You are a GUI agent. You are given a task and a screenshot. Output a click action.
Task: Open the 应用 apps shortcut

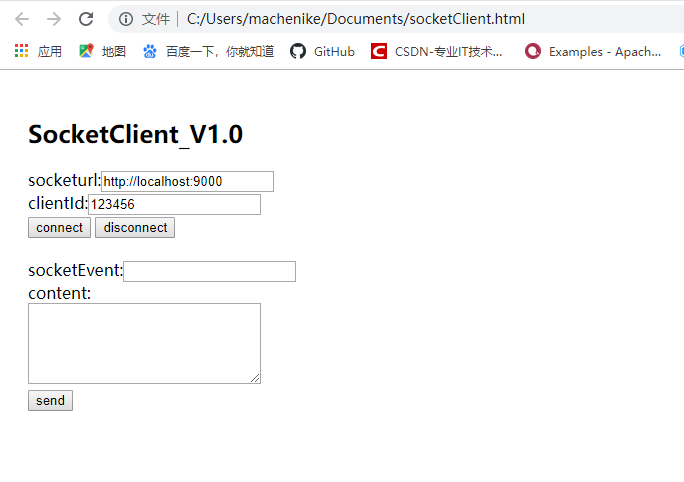[38, 51]
